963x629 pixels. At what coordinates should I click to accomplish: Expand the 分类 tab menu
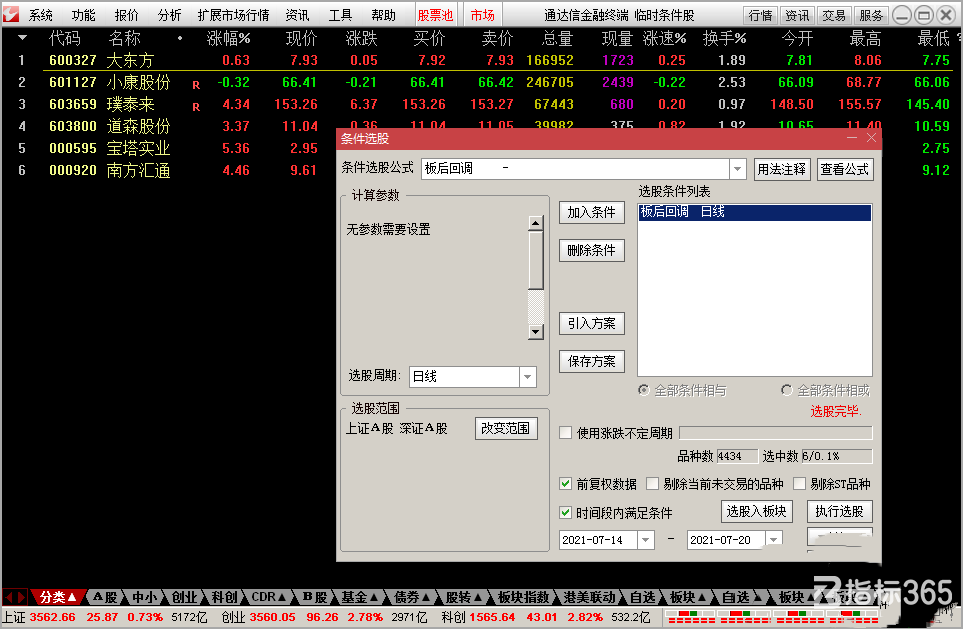click(x=72, y=597)
